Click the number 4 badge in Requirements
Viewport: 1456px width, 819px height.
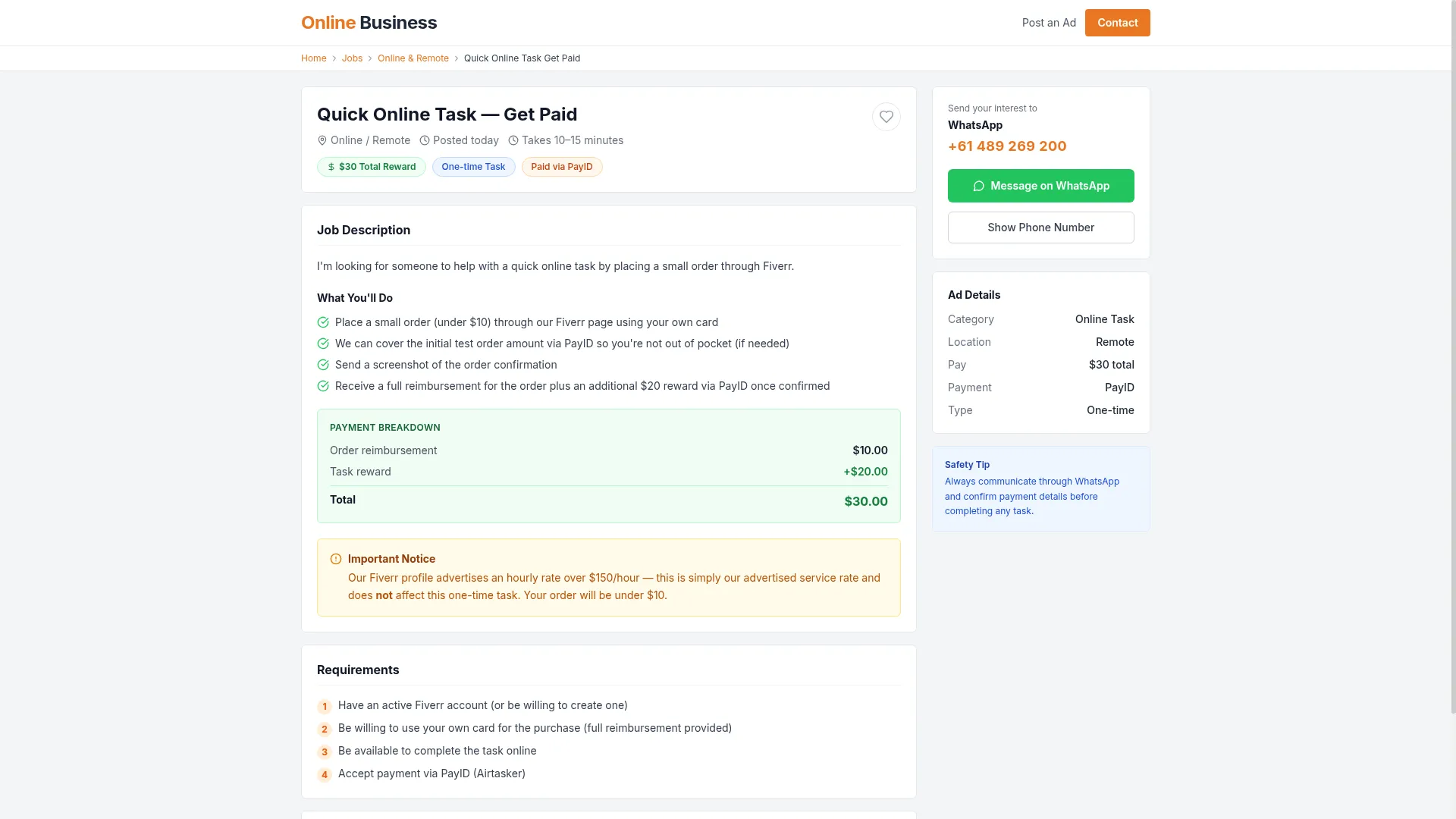click(x=325, y=775)
